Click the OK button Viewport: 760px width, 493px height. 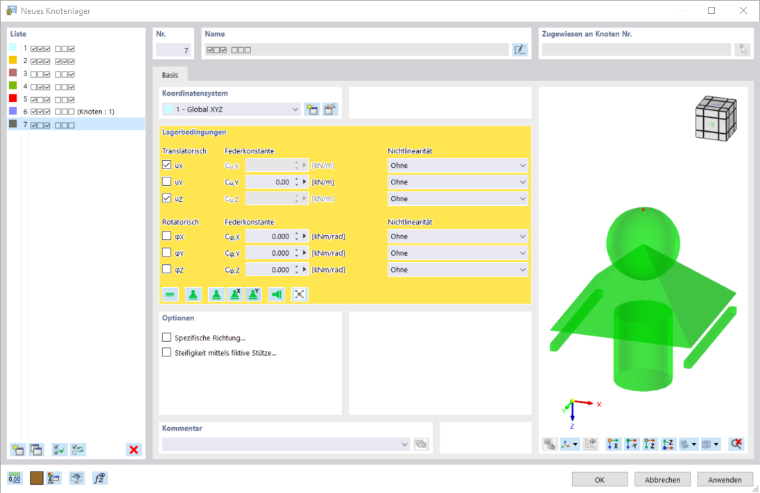[x=600, y=479]
